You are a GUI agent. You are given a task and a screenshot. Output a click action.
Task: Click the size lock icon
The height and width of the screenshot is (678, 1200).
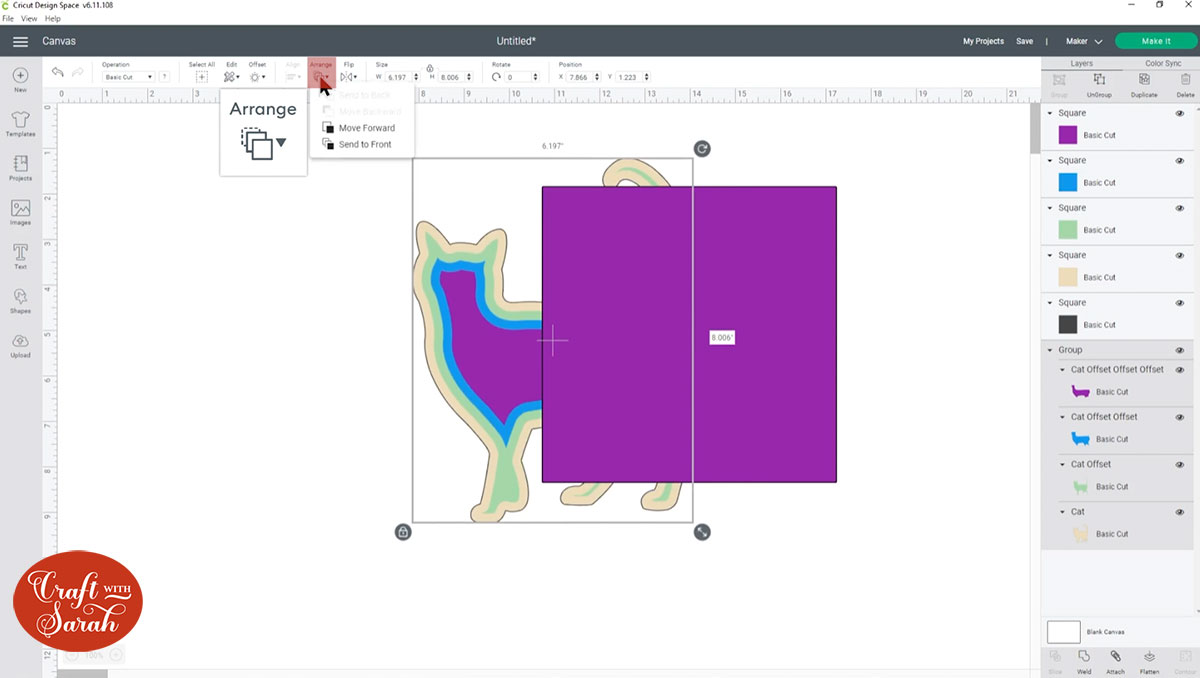click(429, 67)
